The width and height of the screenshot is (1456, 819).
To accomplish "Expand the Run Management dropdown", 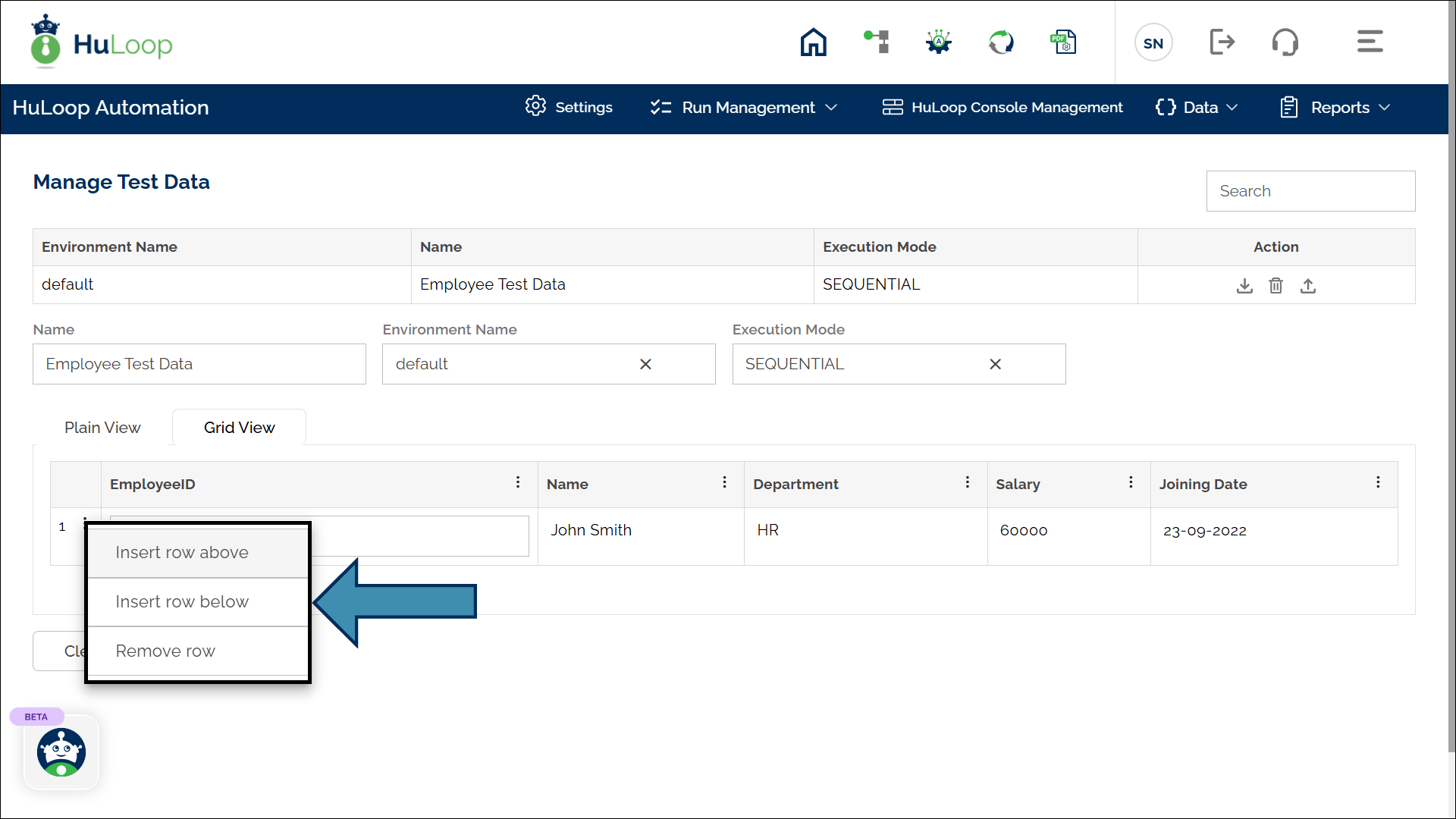I will pos(743,108).
